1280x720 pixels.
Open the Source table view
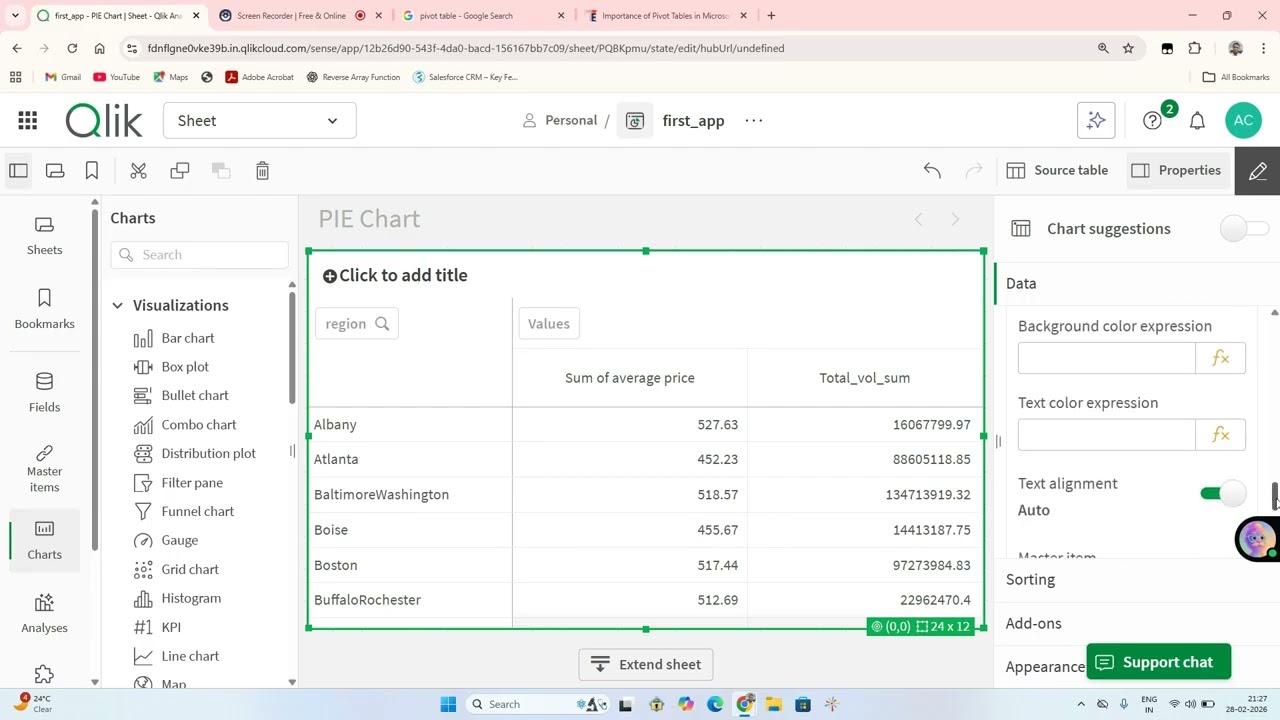pos(1058,171)
